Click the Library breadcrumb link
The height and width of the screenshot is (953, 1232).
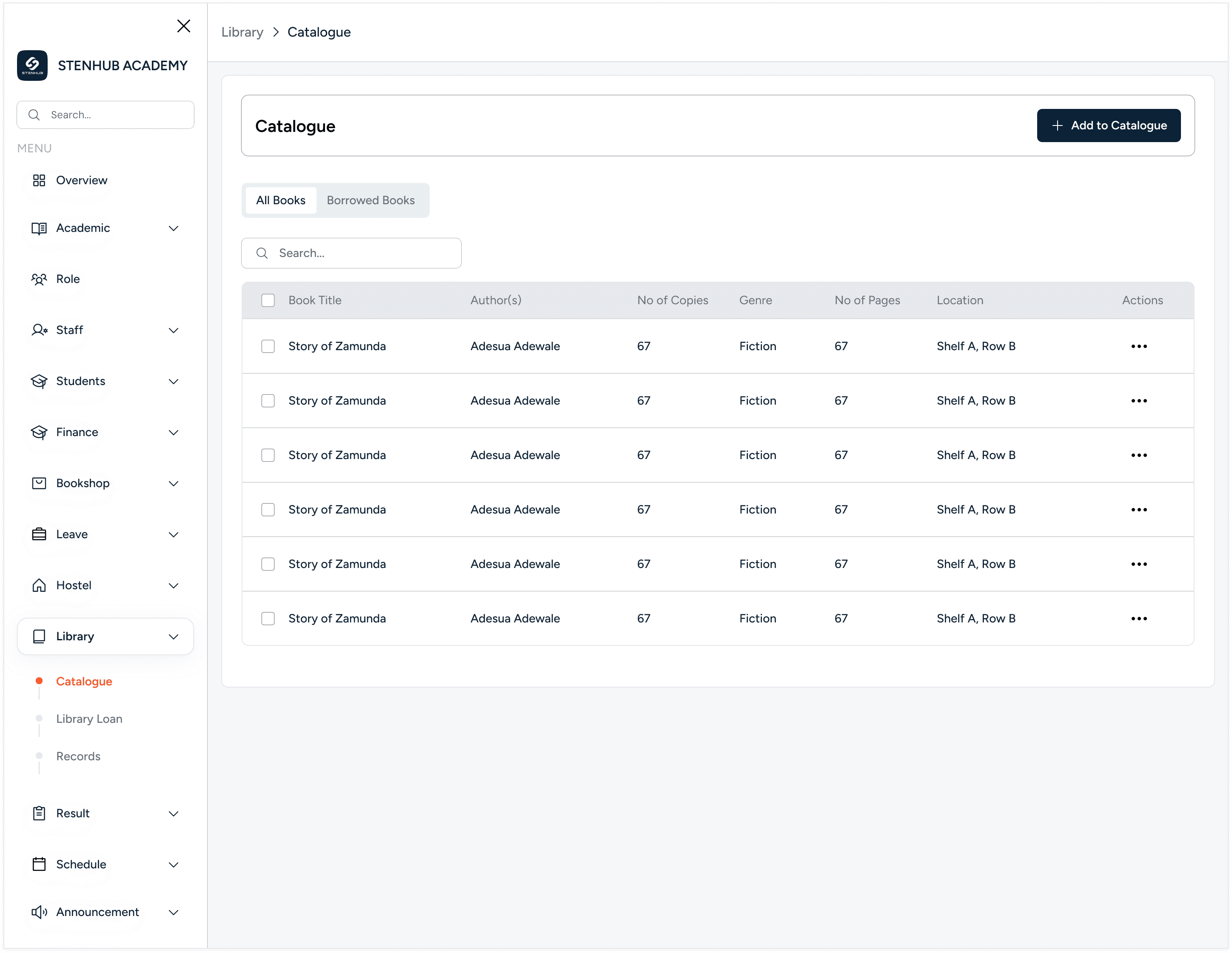pyautogui.click(x=242, y=32)
